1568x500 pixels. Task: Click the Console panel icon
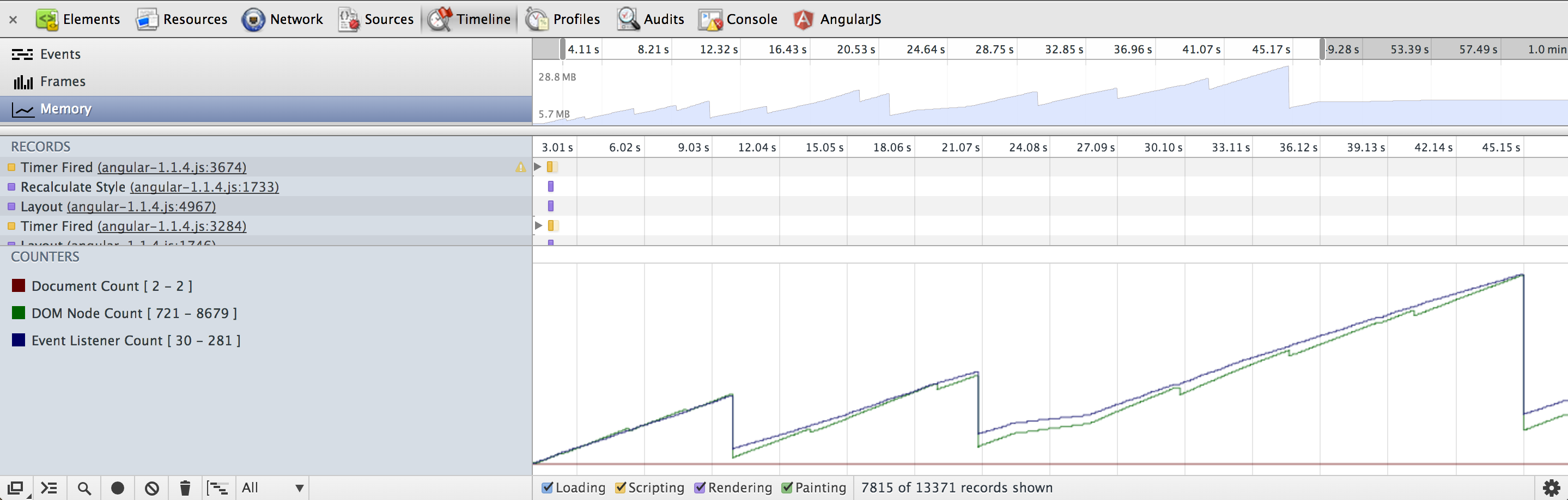710,20
